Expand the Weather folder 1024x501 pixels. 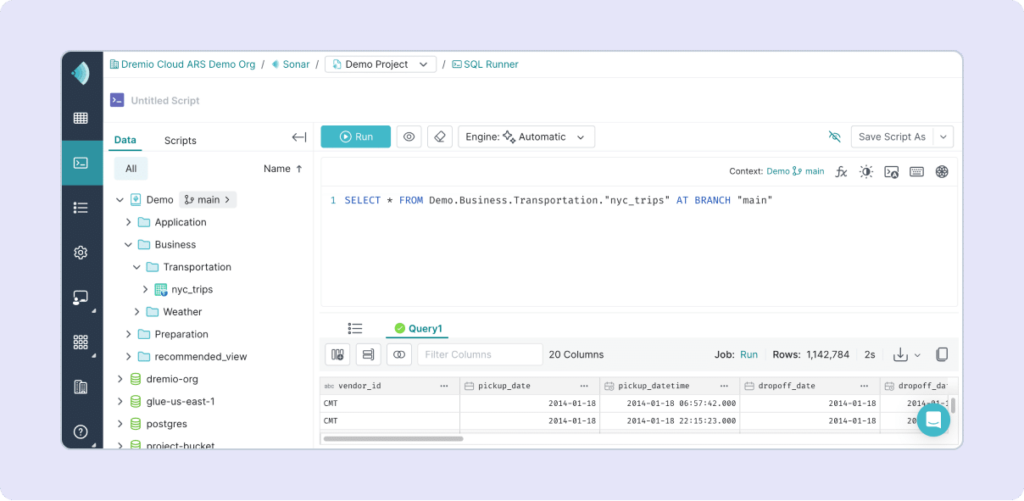point(137,312)
